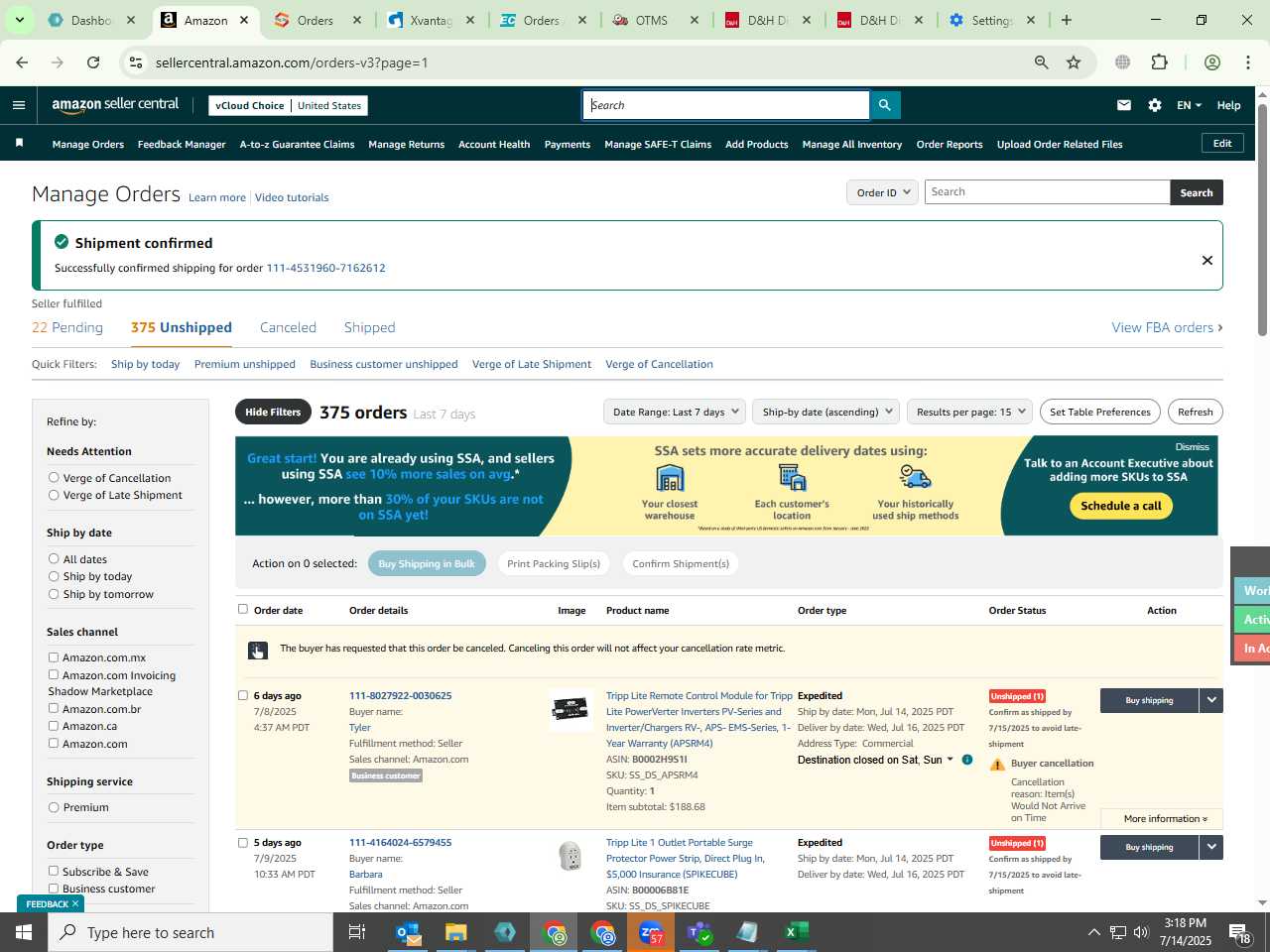Click View FBA orders link
The width and height of the screenshot is (1270, 952).
pos(1167,327)
